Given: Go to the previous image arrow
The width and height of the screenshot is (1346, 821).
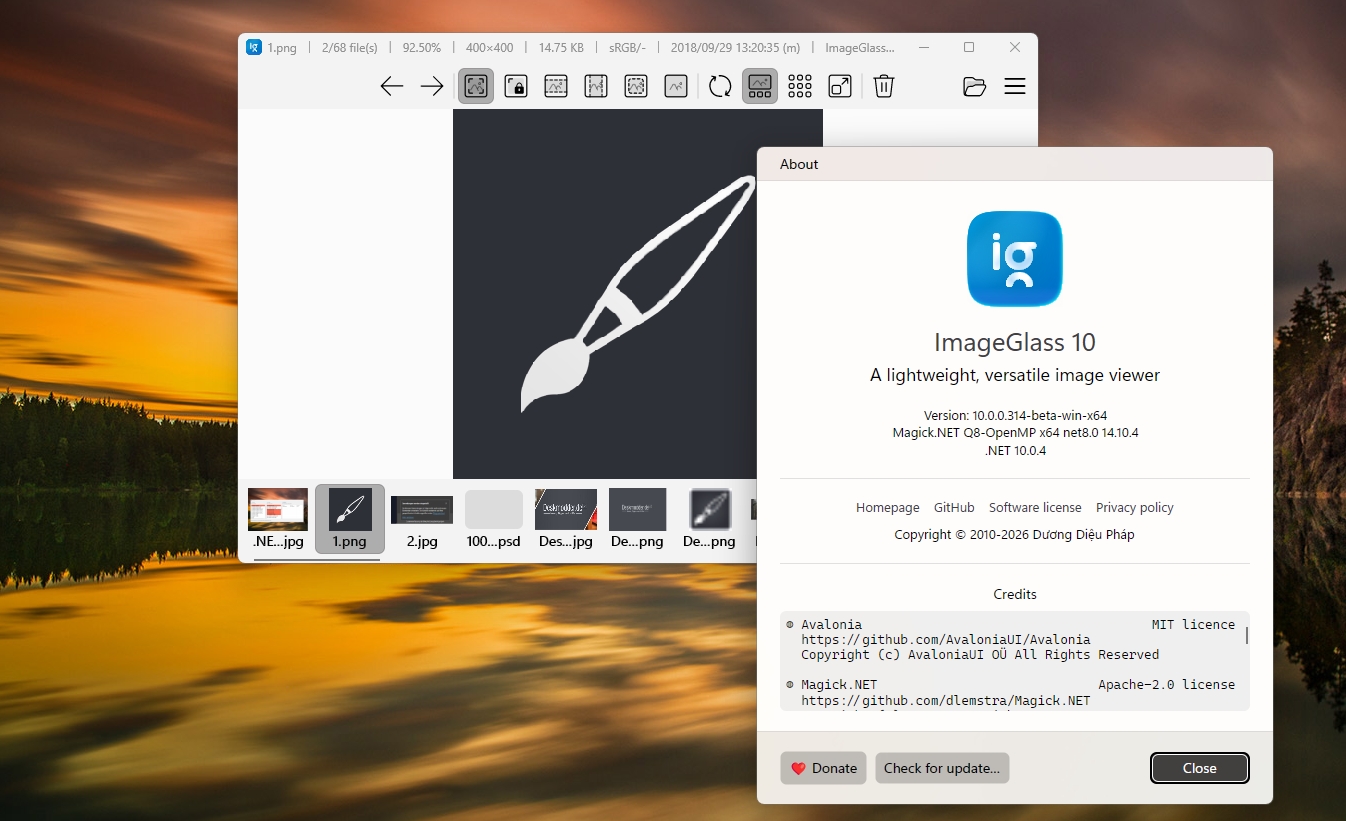Looking at the screenshot, I should pyautogui.click(x=391, y=87).
